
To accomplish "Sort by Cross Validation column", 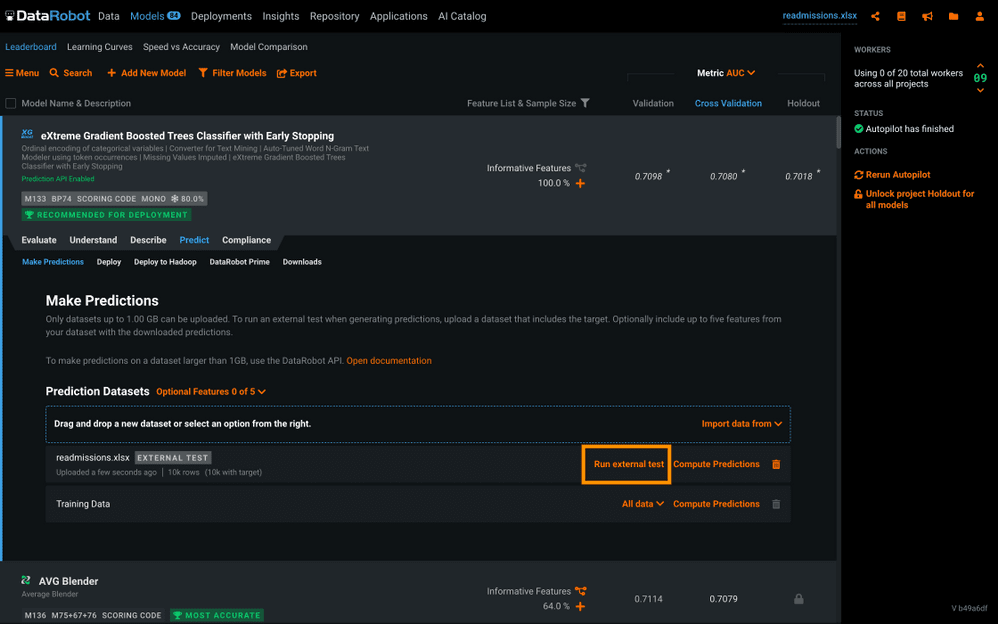I will 728,103.
